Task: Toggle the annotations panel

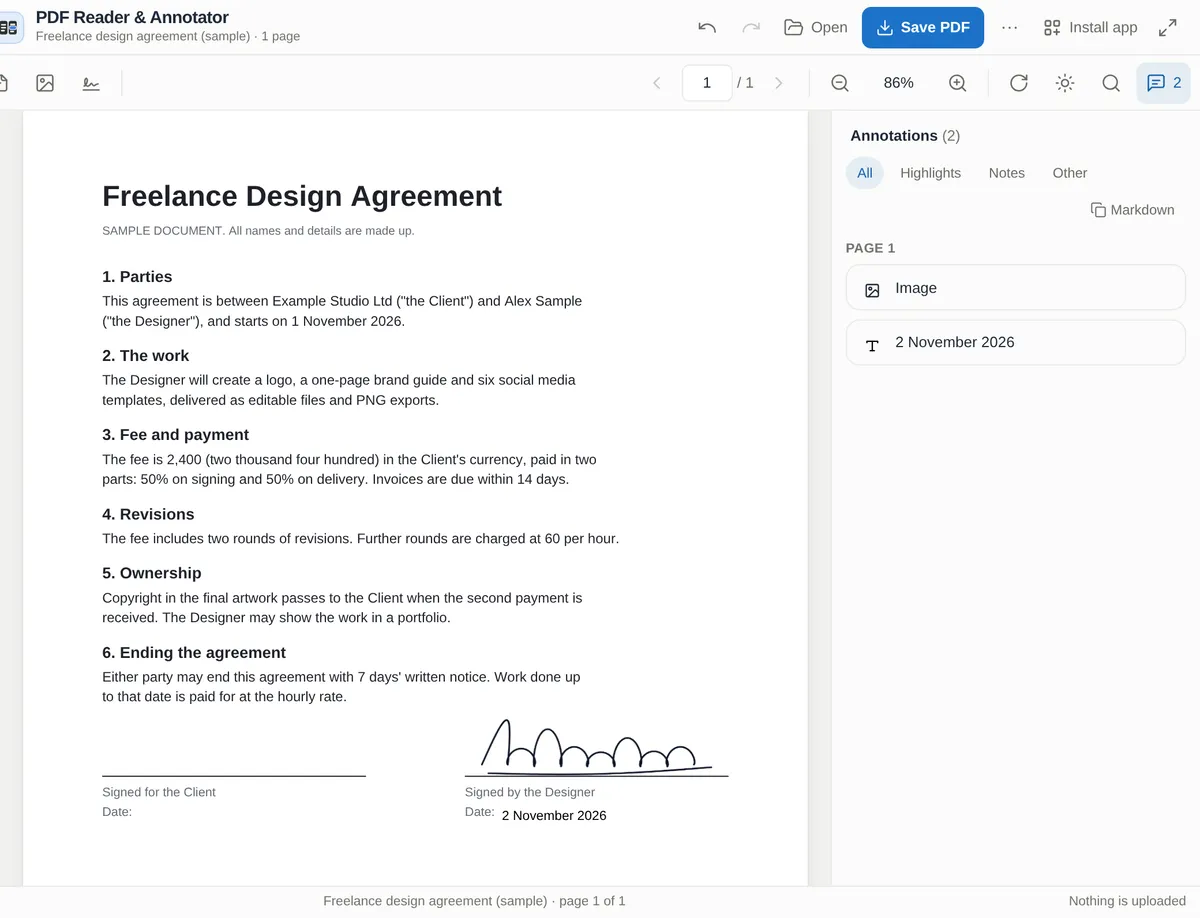Action: click(x=1163, y=83)
